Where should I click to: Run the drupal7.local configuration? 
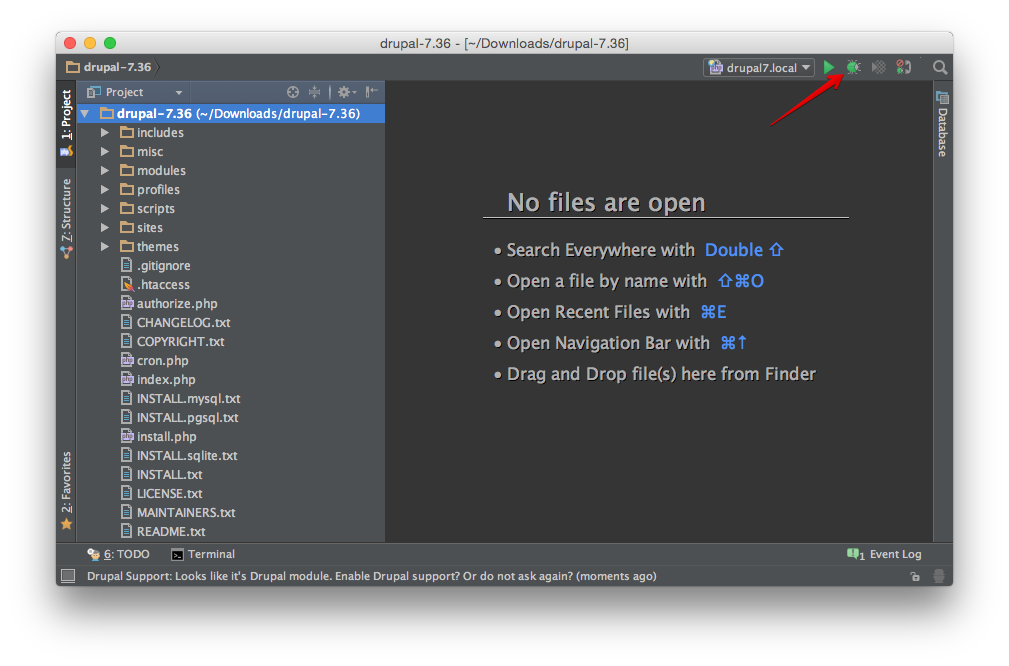[x=829, y=67]
